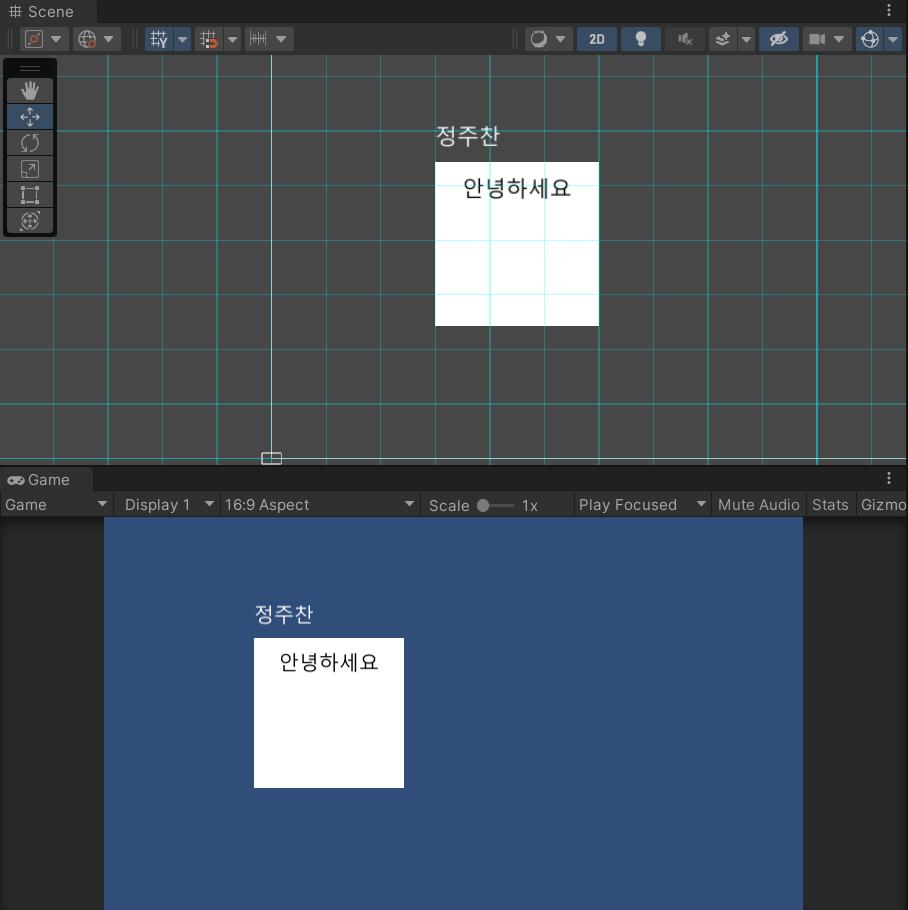Select the 안녕하세요 text in Scene view
This screenshot has height=910, width=908.
coord(517,188)
